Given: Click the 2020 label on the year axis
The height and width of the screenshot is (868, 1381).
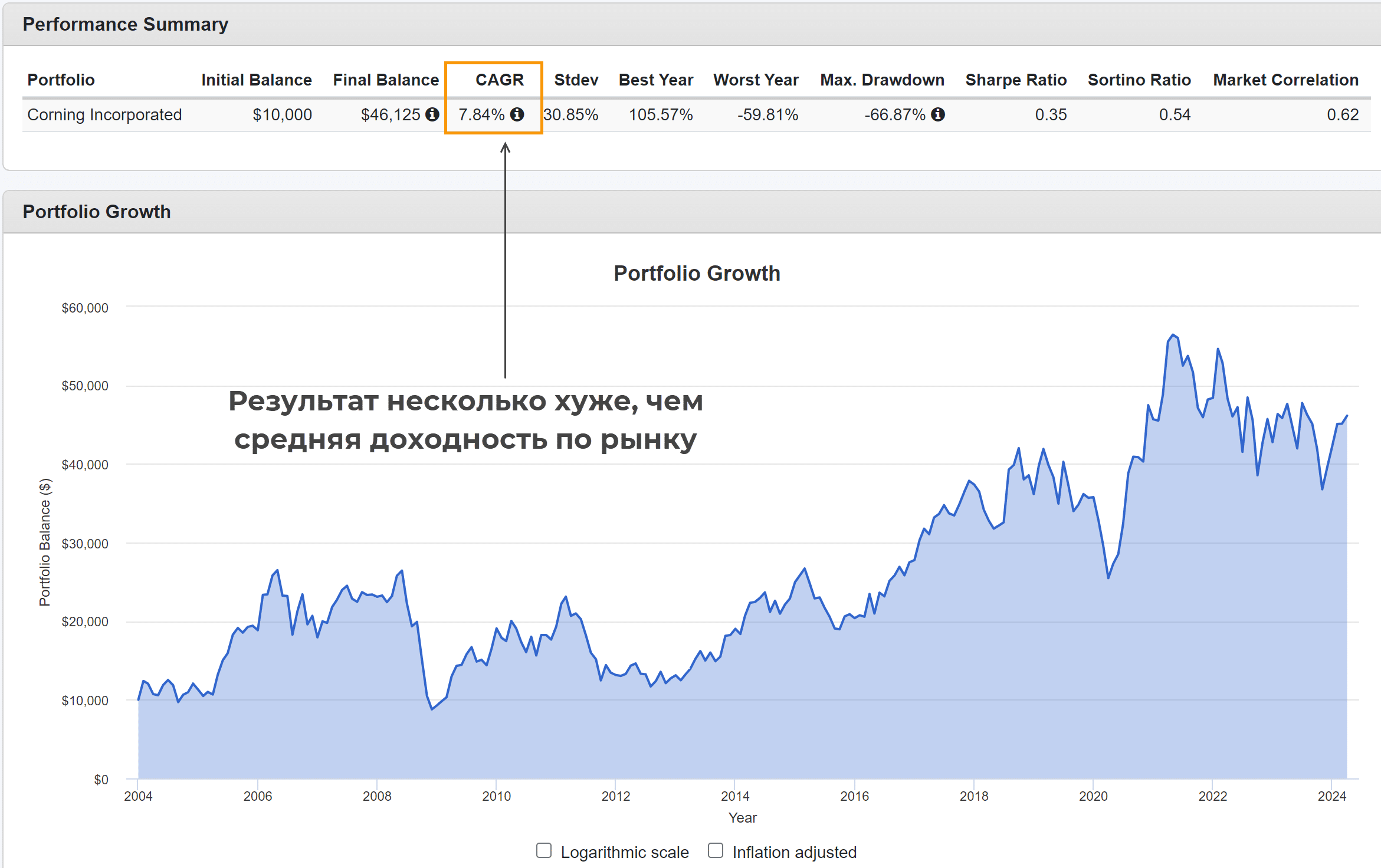Looking at the screenshot, I should click(x=1093, y=796).
